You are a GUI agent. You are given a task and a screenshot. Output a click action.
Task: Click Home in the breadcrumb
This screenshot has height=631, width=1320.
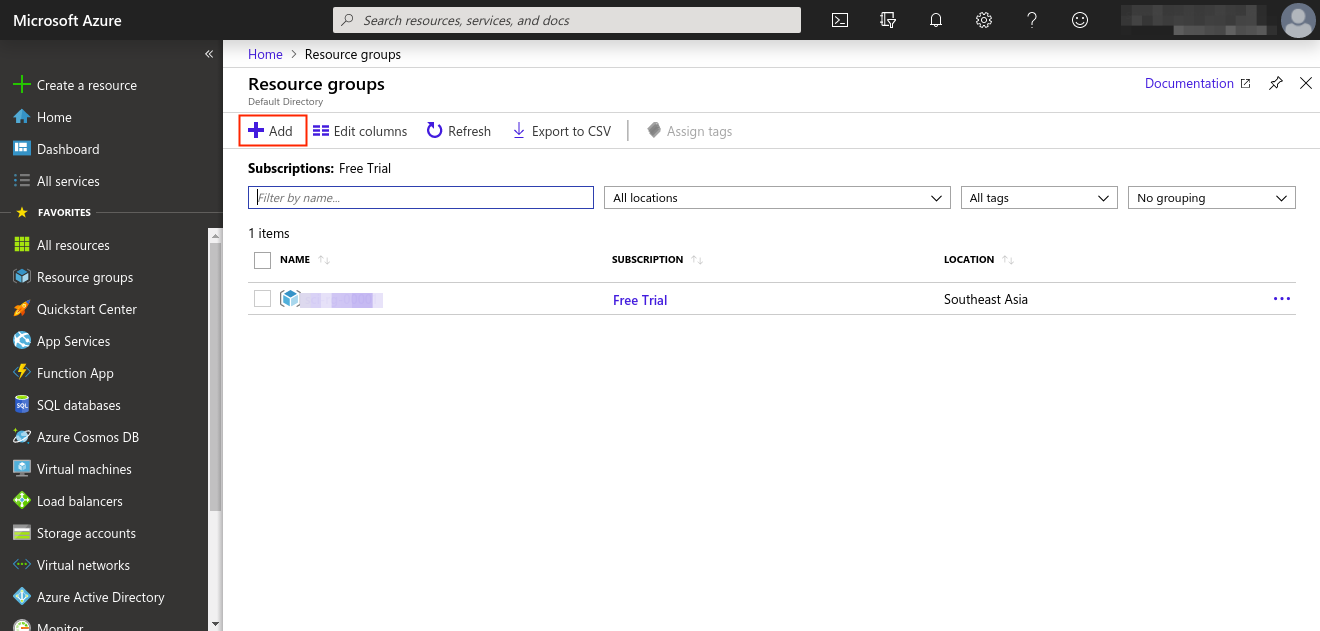pos(265,54)
